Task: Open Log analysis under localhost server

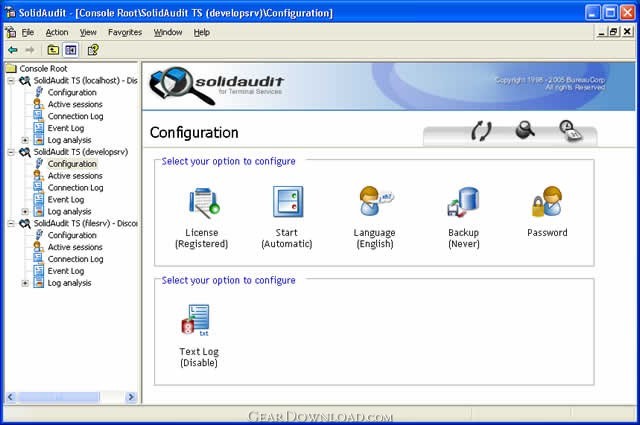Action: [69, 140]
